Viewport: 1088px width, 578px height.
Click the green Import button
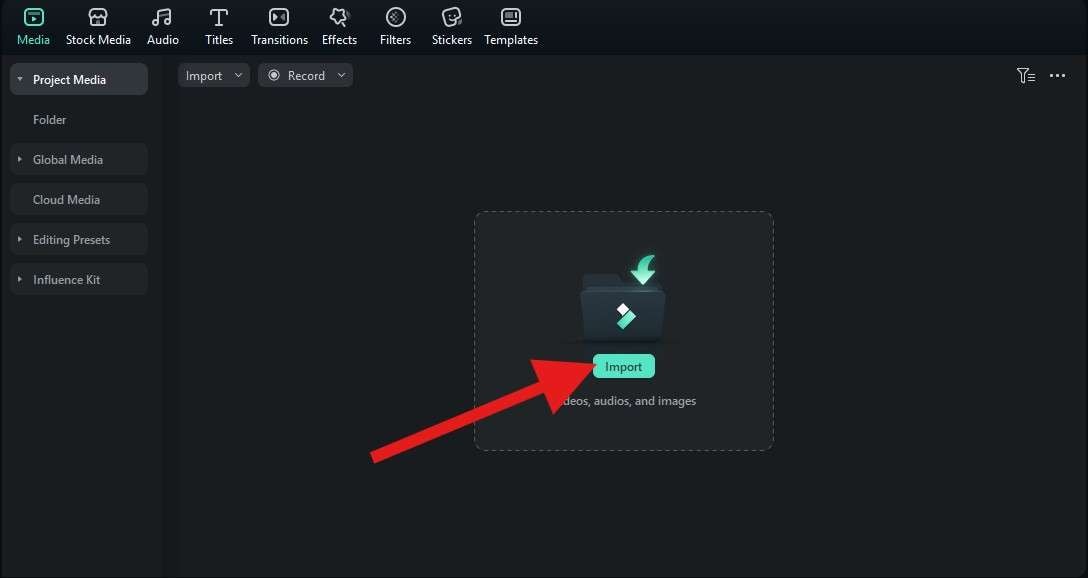623,366
